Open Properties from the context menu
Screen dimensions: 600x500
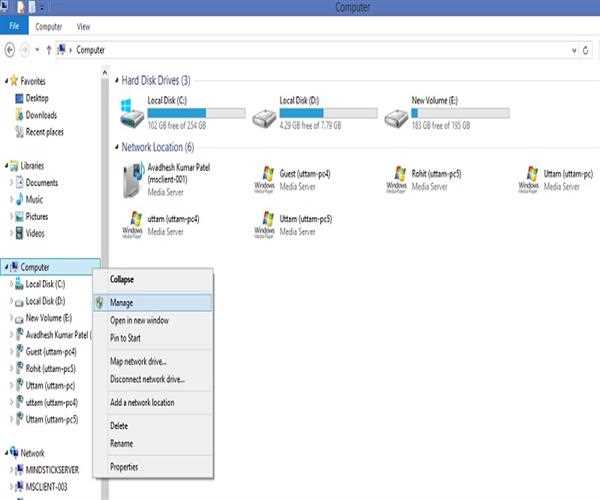(153, 467)
